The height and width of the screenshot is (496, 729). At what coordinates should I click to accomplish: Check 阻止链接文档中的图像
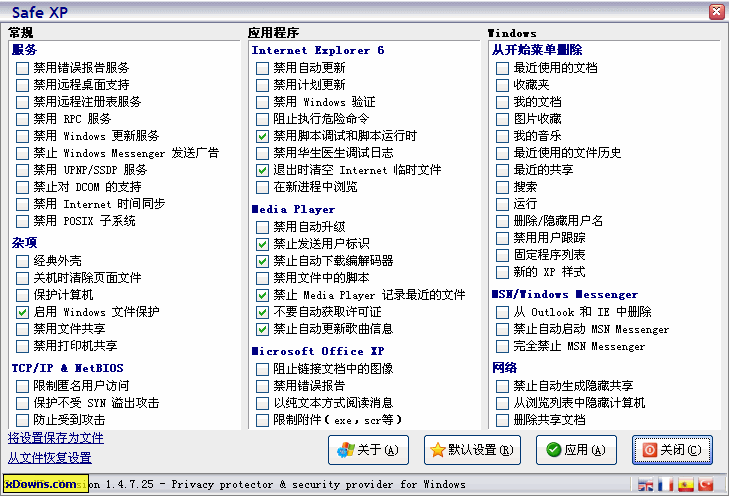pyautogui.click(x=262, y=369)
